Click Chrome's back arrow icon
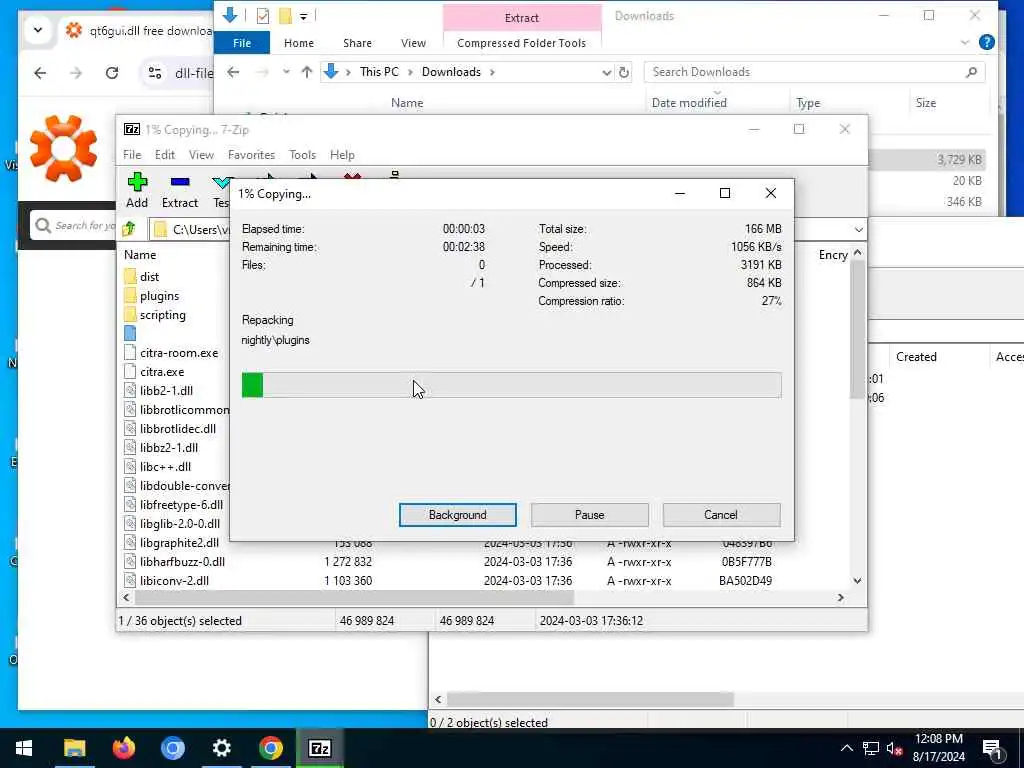 pos(40,72)
